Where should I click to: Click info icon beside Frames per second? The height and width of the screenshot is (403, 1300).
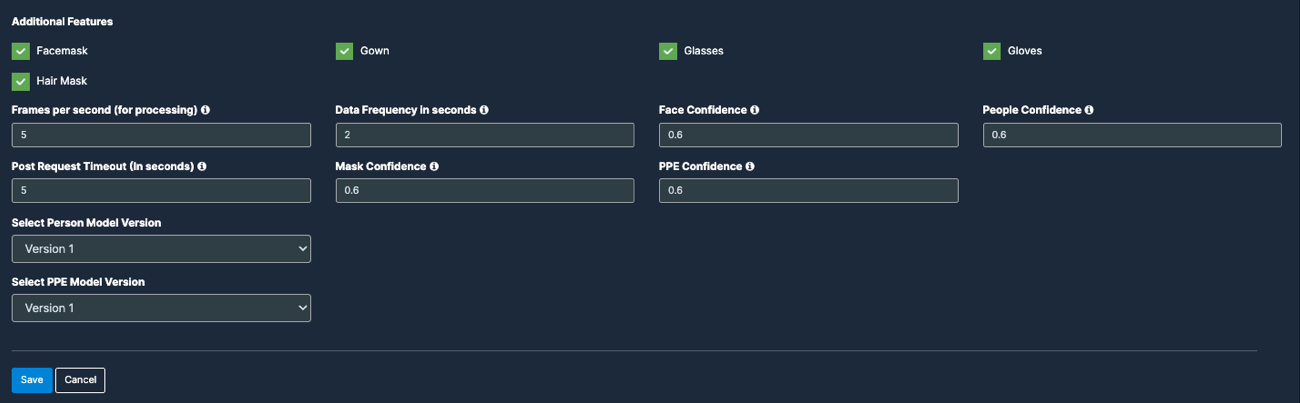point(205,110)
